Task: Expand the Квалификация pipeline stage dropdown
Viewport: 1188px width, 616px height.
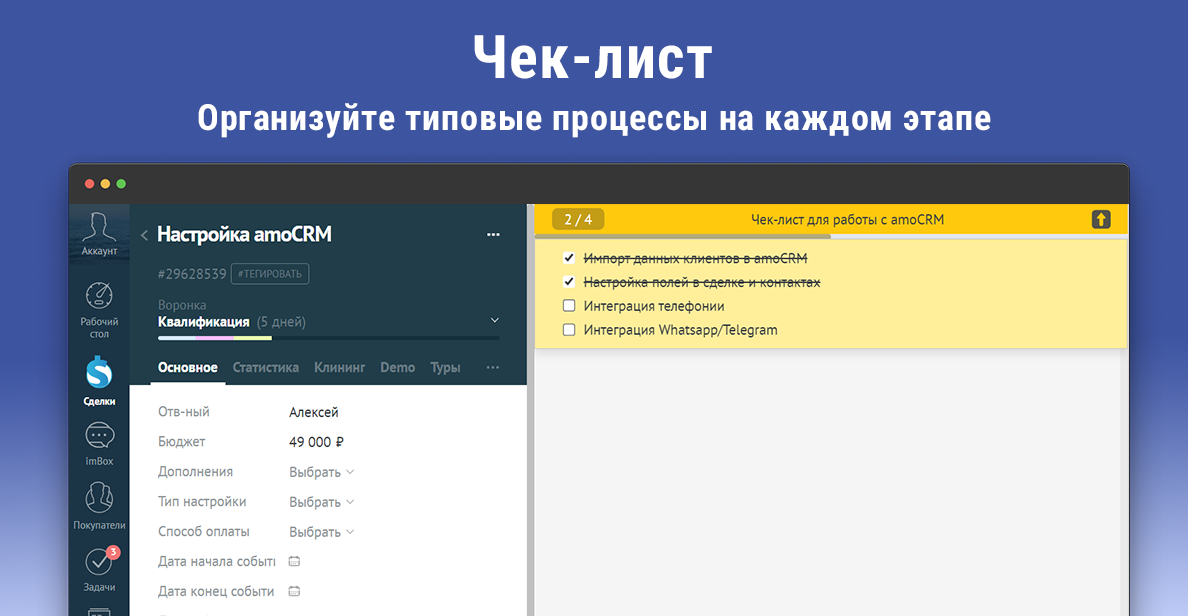Action: pos(495,321)
